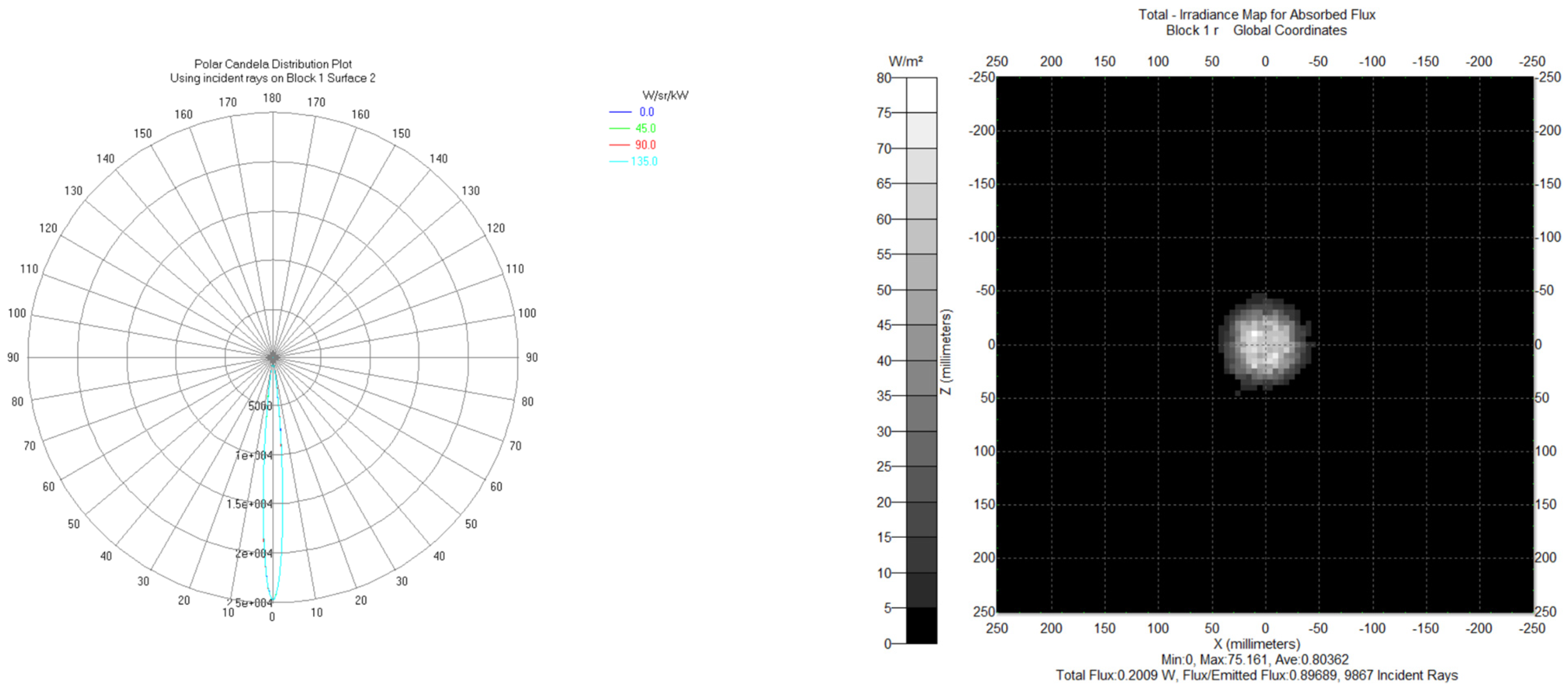Pick the black bottom segment of color scale
Viewport: 1568px width, 691px height.
coord(922,625)
